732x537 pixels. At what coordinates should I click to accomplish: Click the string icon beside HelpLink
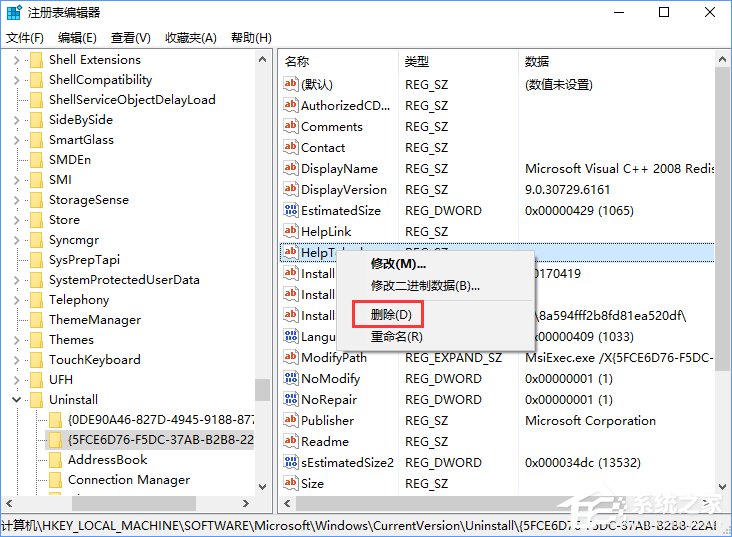pyautogui.click(x=290, y=231)
